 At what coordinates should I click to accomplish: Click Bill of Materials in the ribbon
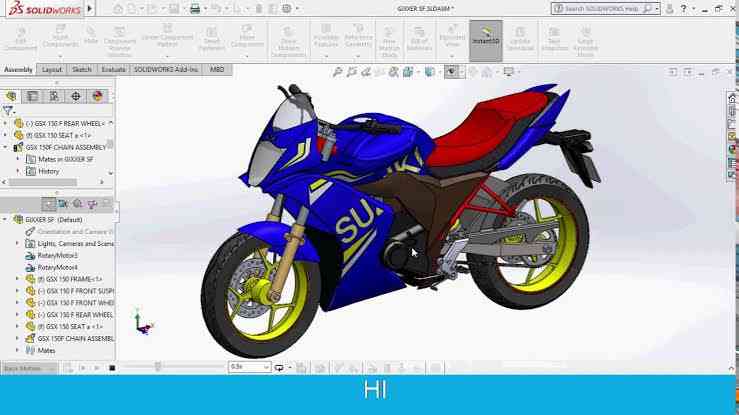coord(419,40)
